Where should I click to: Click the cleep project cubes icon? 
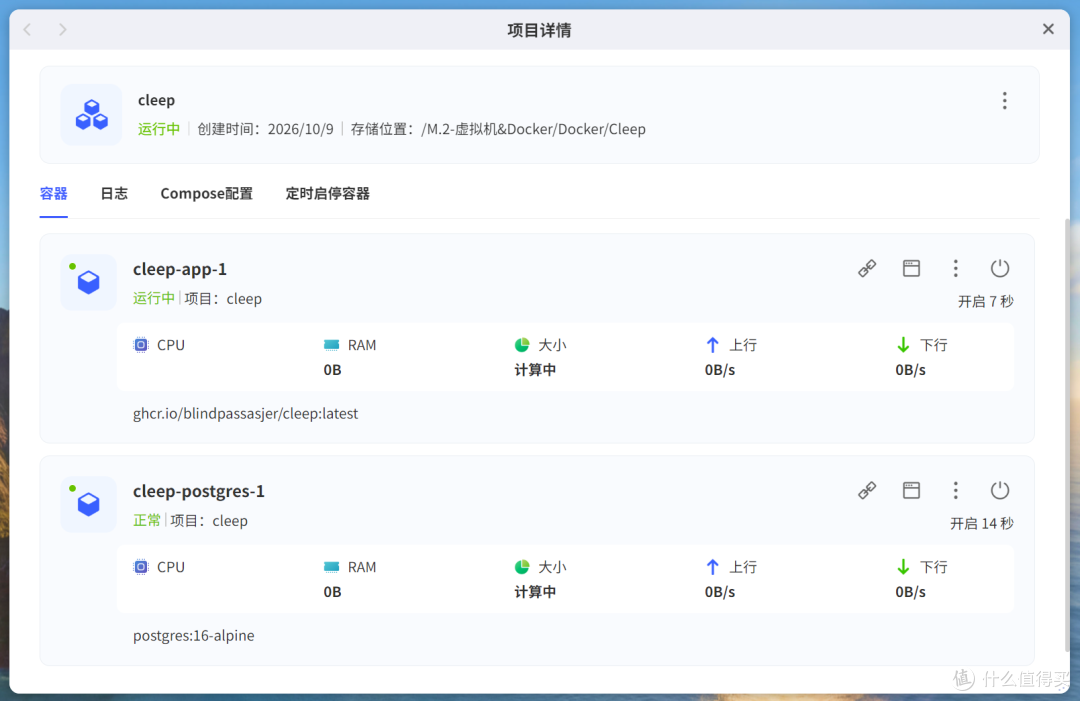click(92, 114)
